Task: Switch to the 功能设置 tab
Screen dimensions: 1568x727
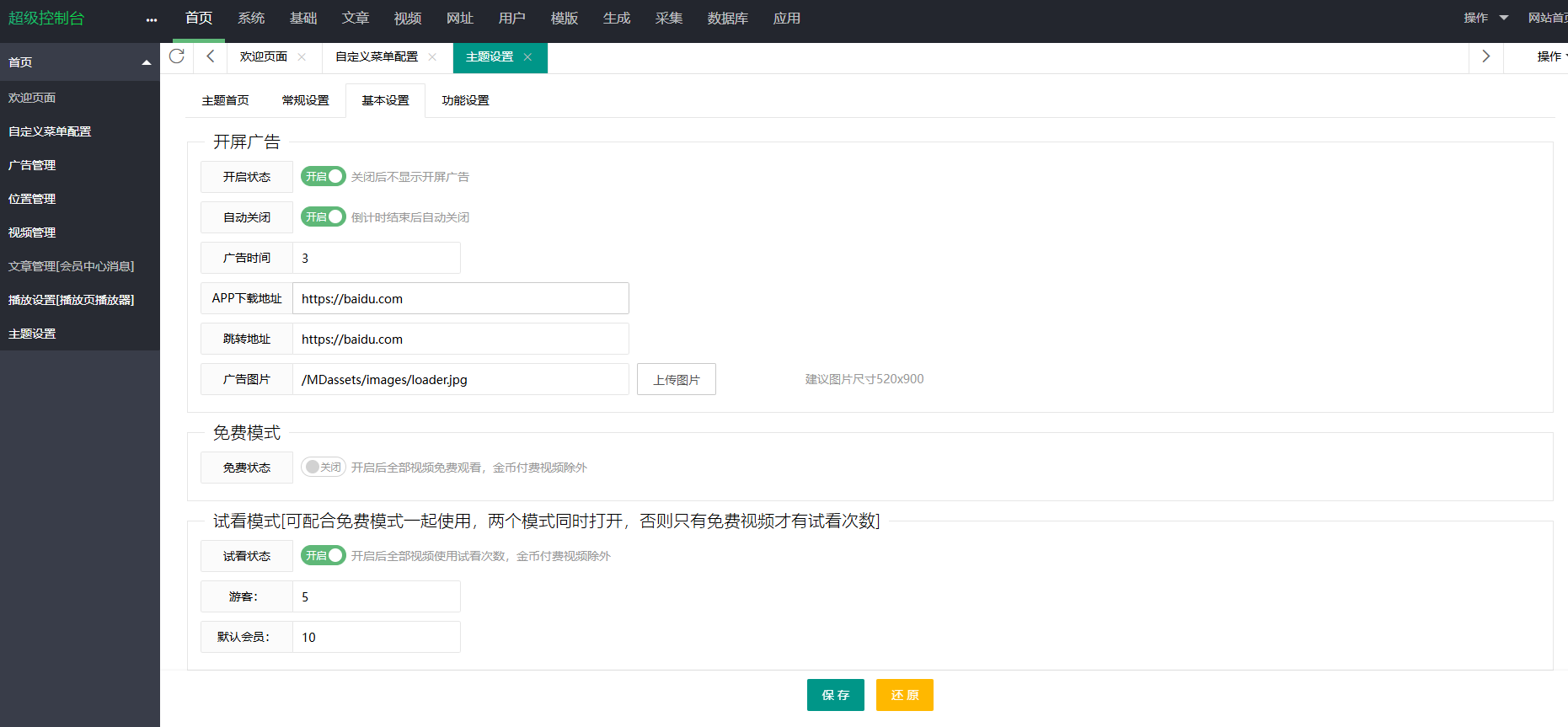Action: (x=465, y=100)
